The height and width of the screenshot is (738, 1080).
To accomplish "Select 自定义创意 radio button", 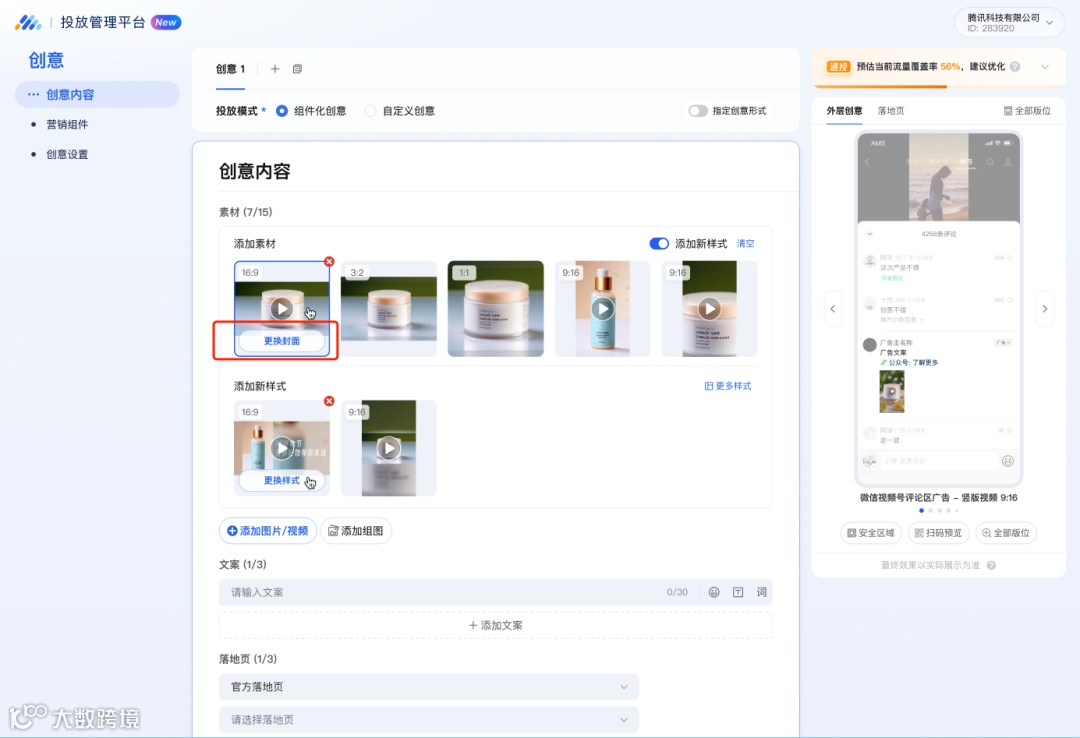I will click(x=371, y=111).
